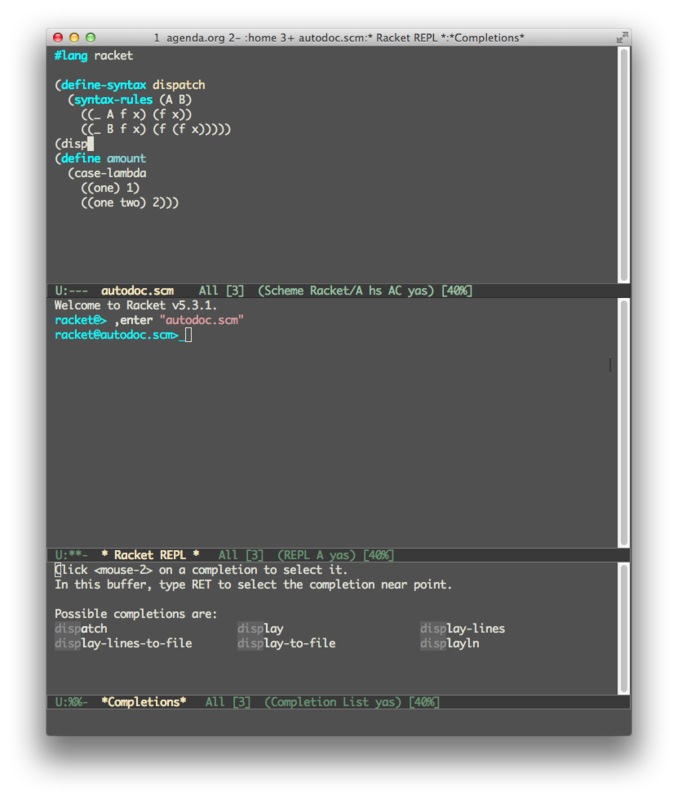Click 'Welcome to Racket v5.3.1.' line
The height and width of the screenshot is (800, 678).
[x=136, y=306]
